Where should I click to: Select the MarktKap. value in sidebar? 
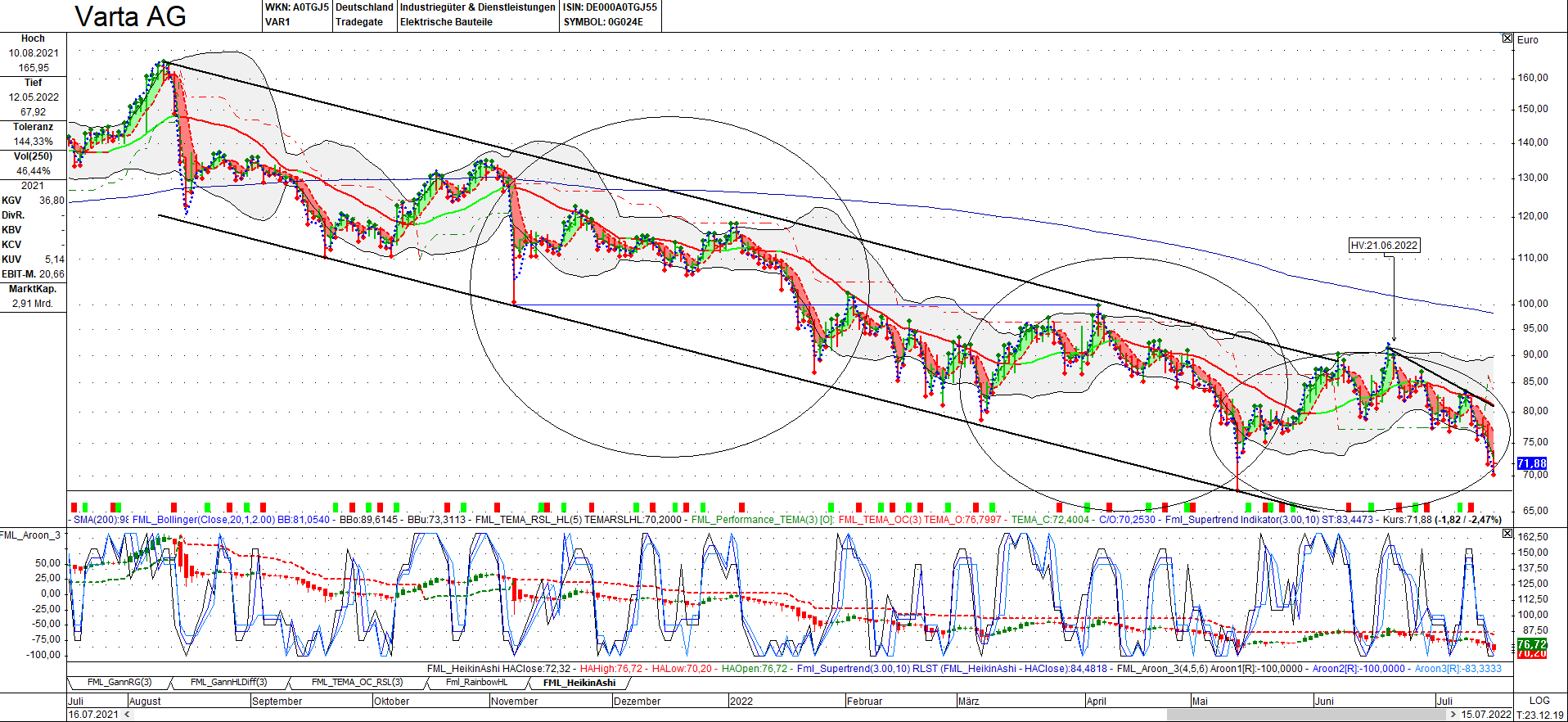[x=33, y=304]
